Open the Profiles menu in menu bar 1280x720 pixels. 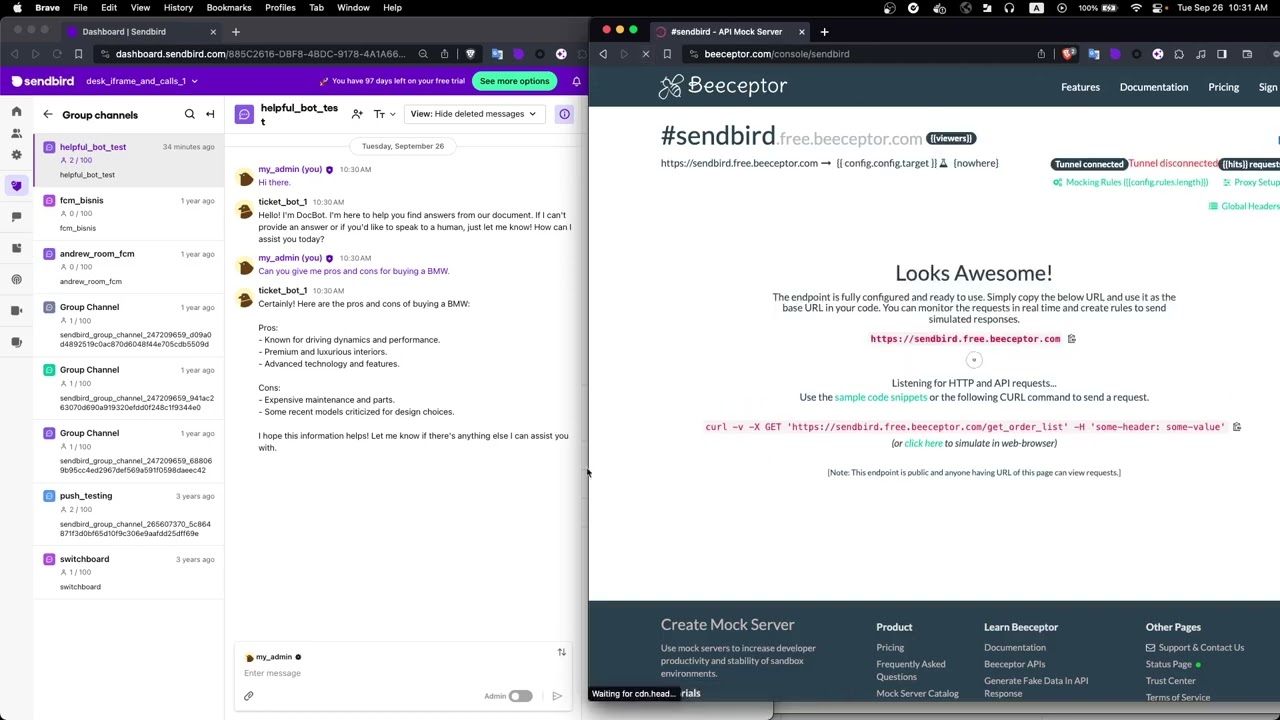(280, 8)
